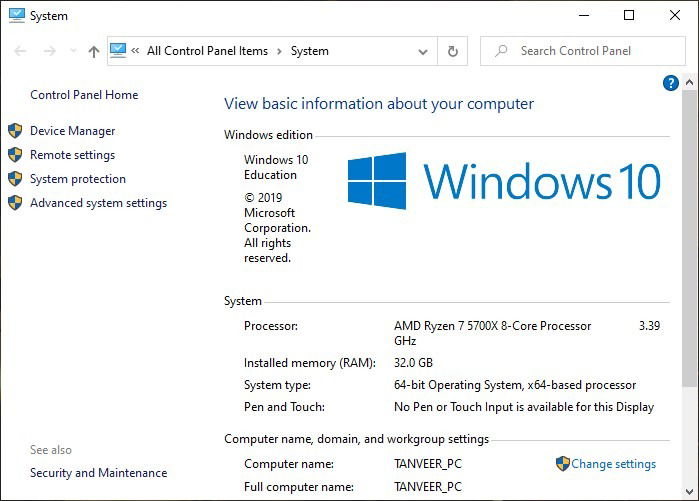Click '64-bit Operating System, x64-based processor' text

click(x=515, y=385)
